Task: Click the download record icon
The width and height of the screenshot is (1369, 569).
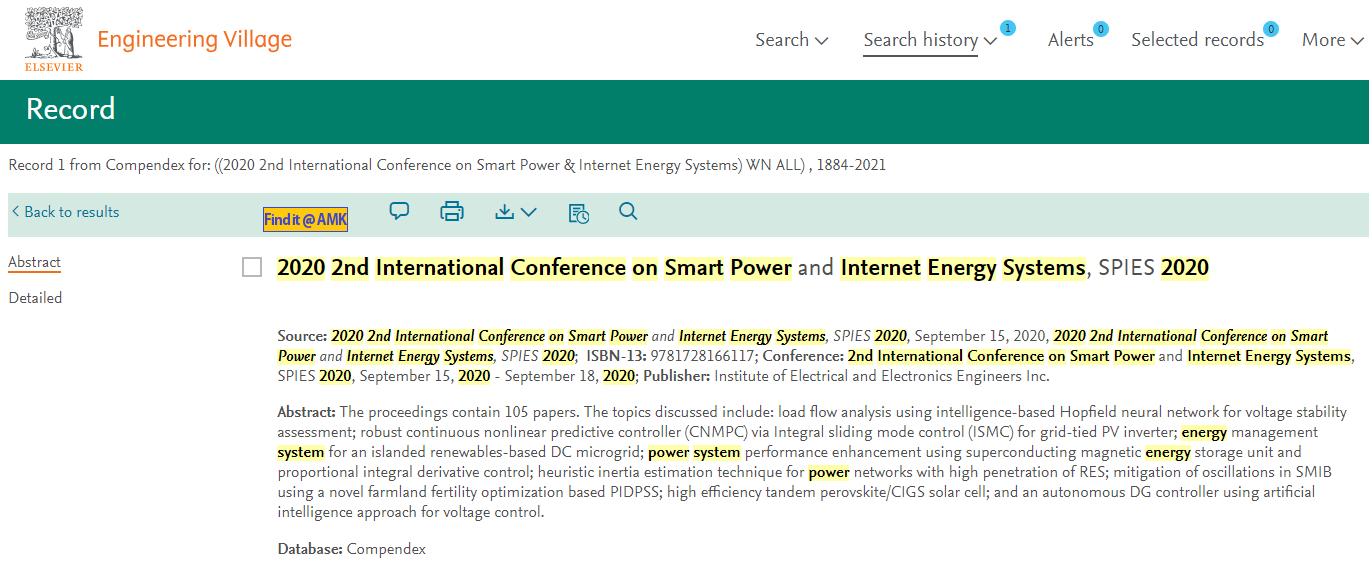Action: click(x=515, y=212)
